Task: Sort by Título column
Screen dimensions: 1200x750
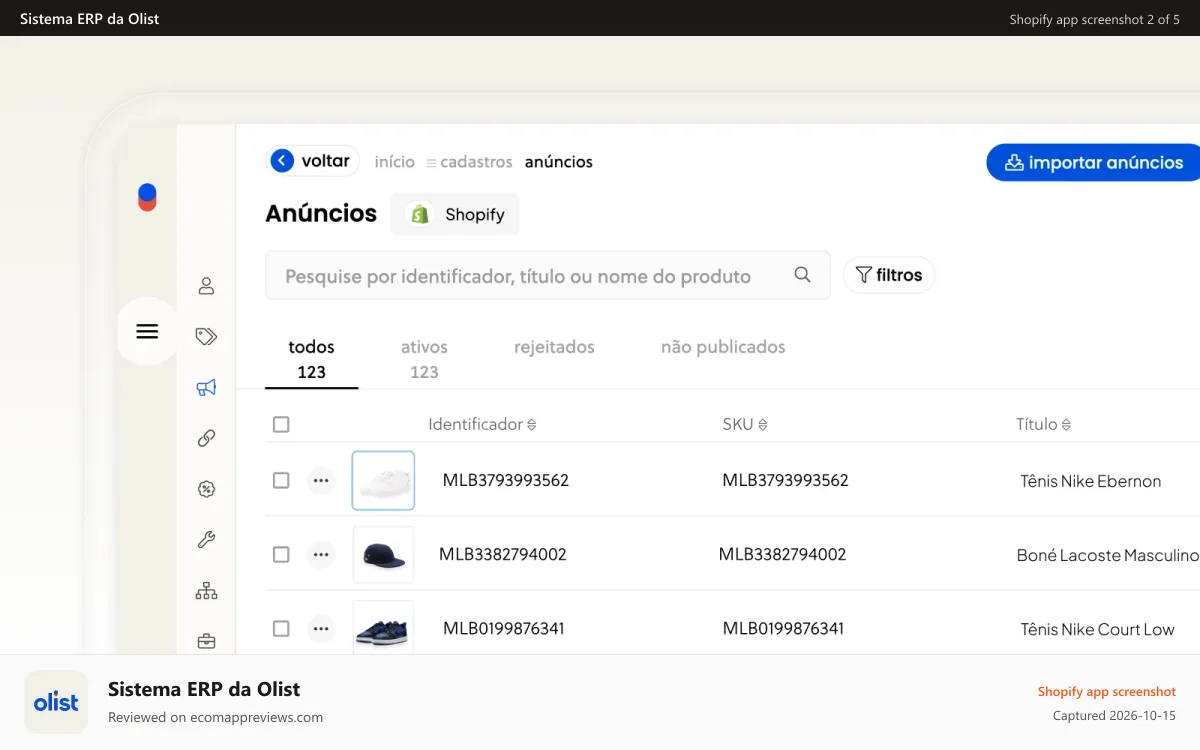Action: click(x=1044, y=424)
